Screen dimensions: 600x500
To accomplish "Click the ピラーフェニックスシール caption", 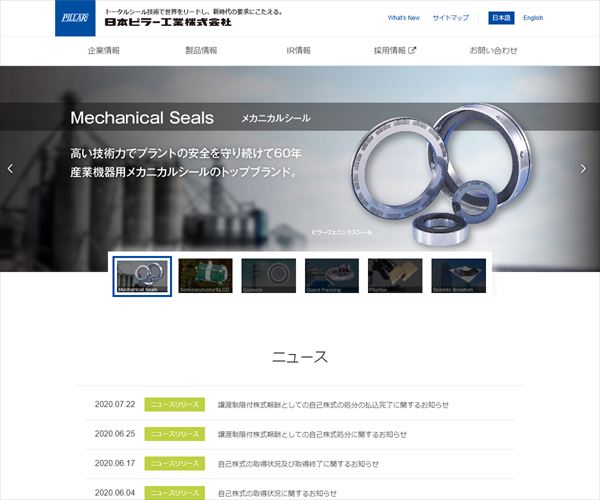I will point(342,232).
